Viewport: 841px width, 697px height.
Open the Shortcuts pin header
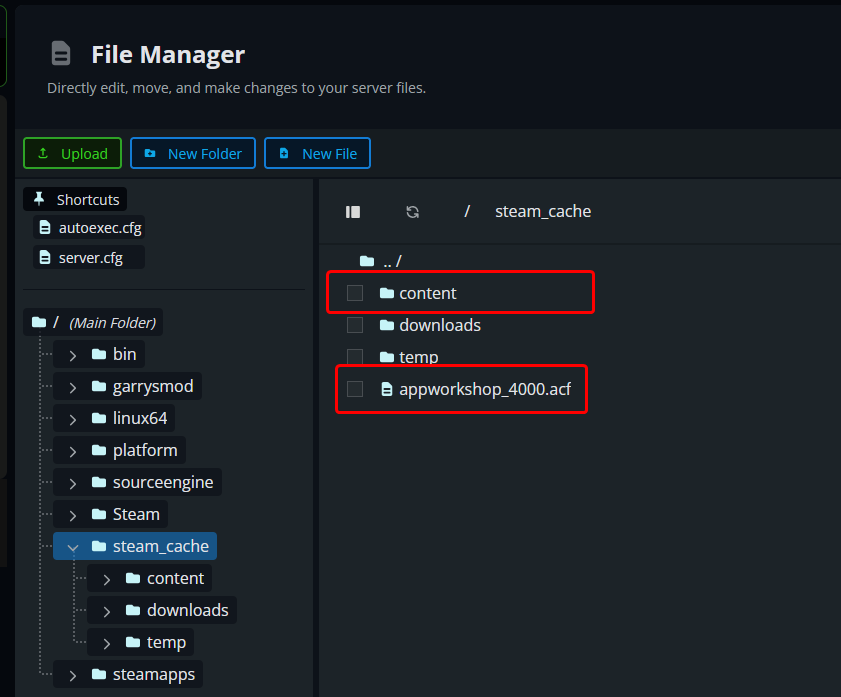point(75,199)
